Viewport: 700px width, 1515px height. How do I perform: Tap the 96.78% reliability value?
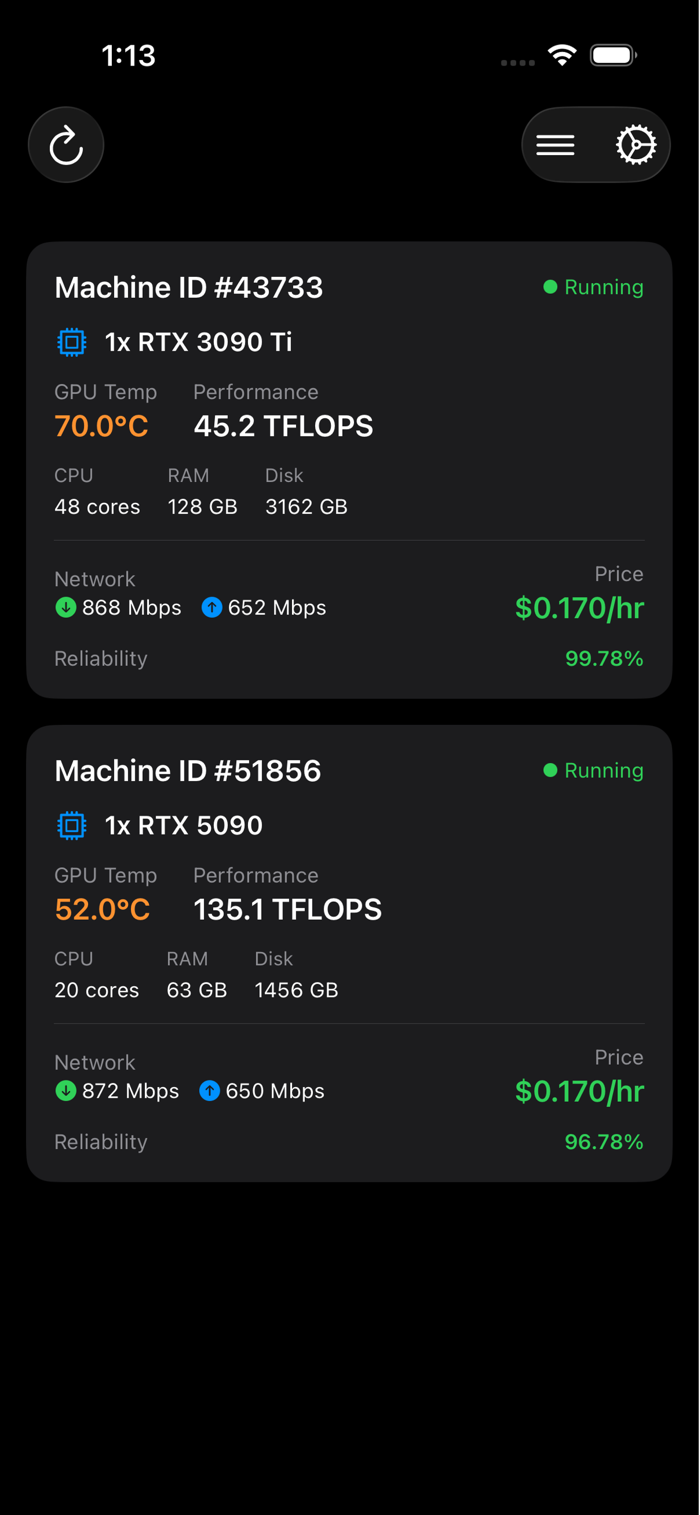[x=604, y=1141]
